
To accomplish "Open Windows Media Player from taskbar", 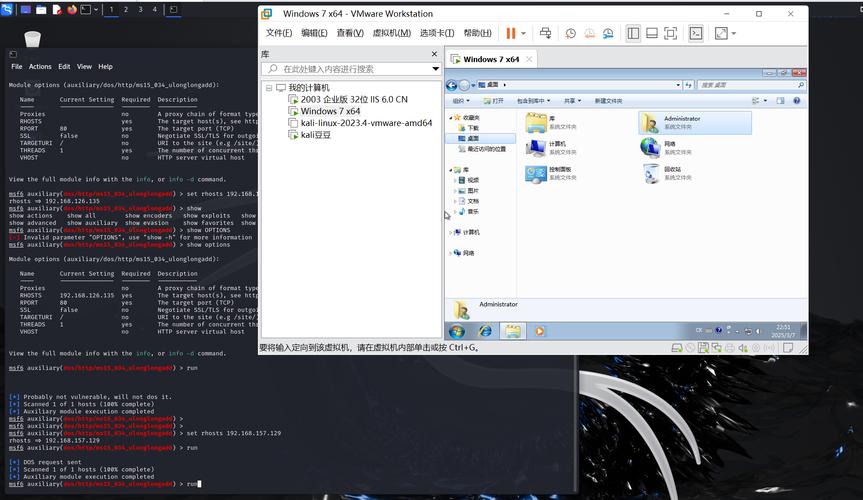I will (539, 331).
